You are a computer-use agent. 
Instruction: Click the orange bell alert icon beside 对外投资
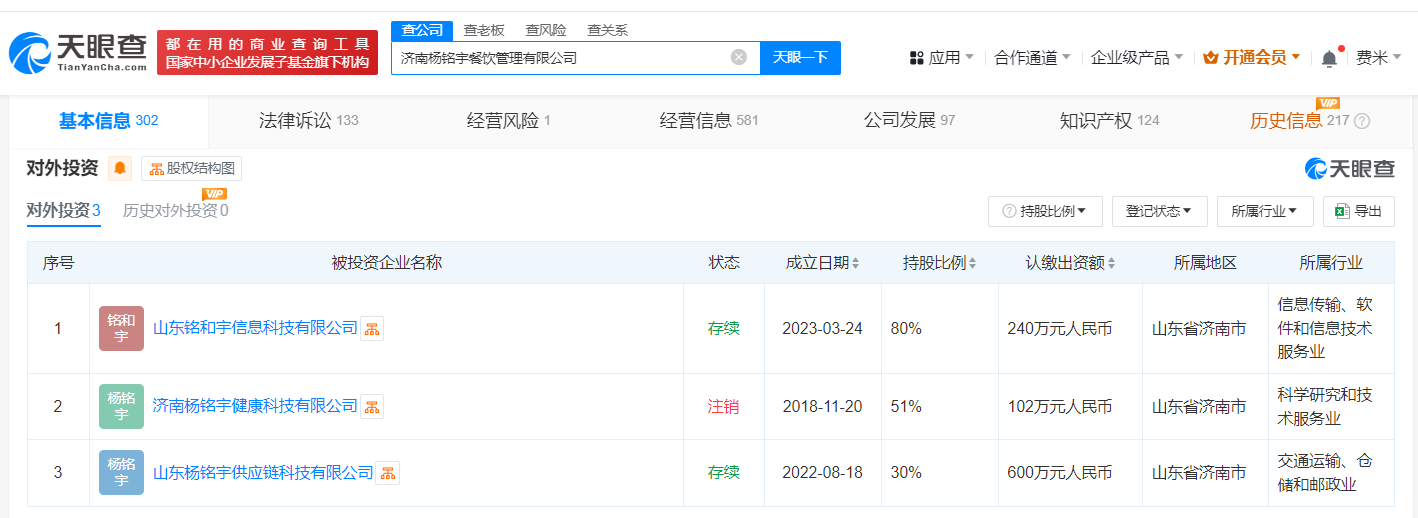(120, 168)
